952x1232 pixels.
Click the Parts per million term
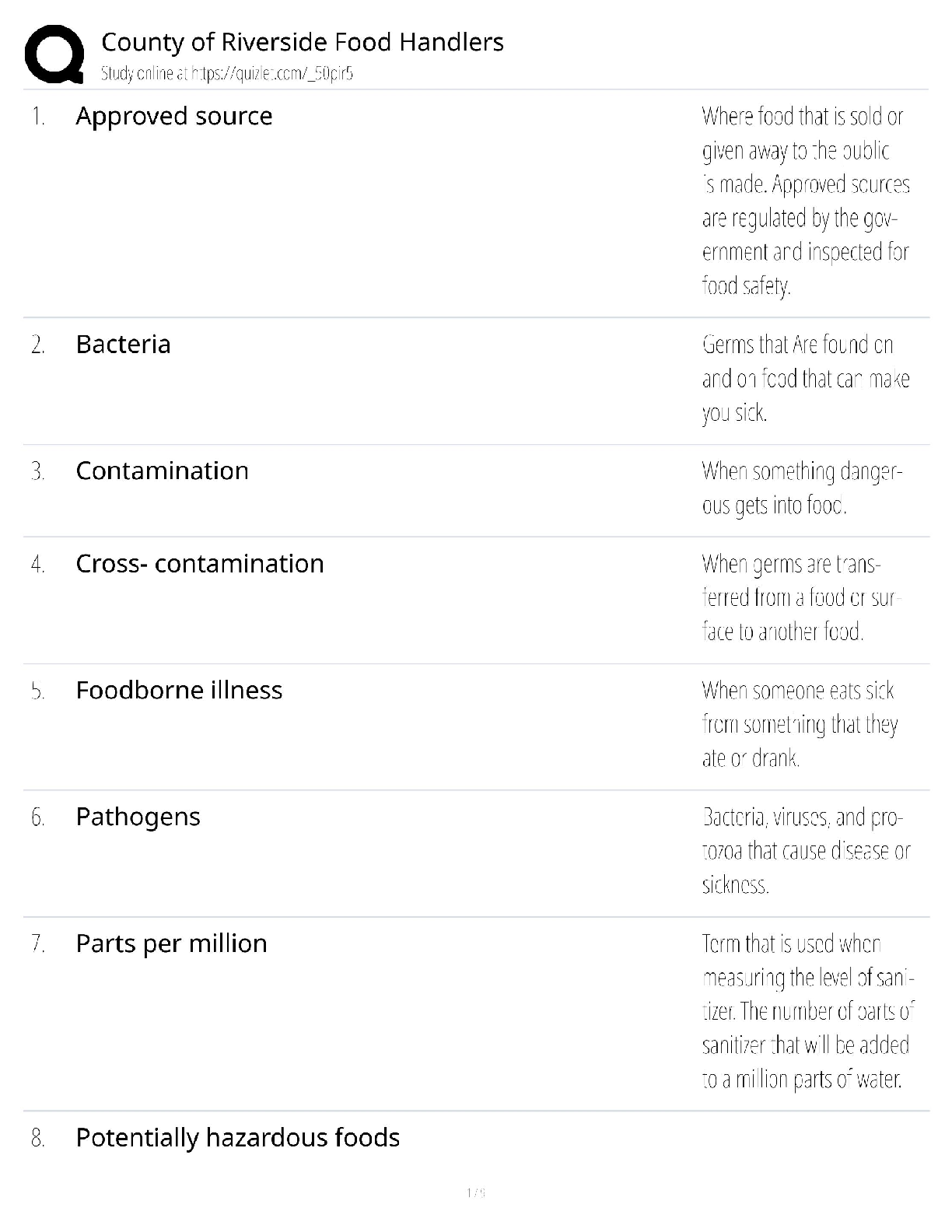pos(171,943)
